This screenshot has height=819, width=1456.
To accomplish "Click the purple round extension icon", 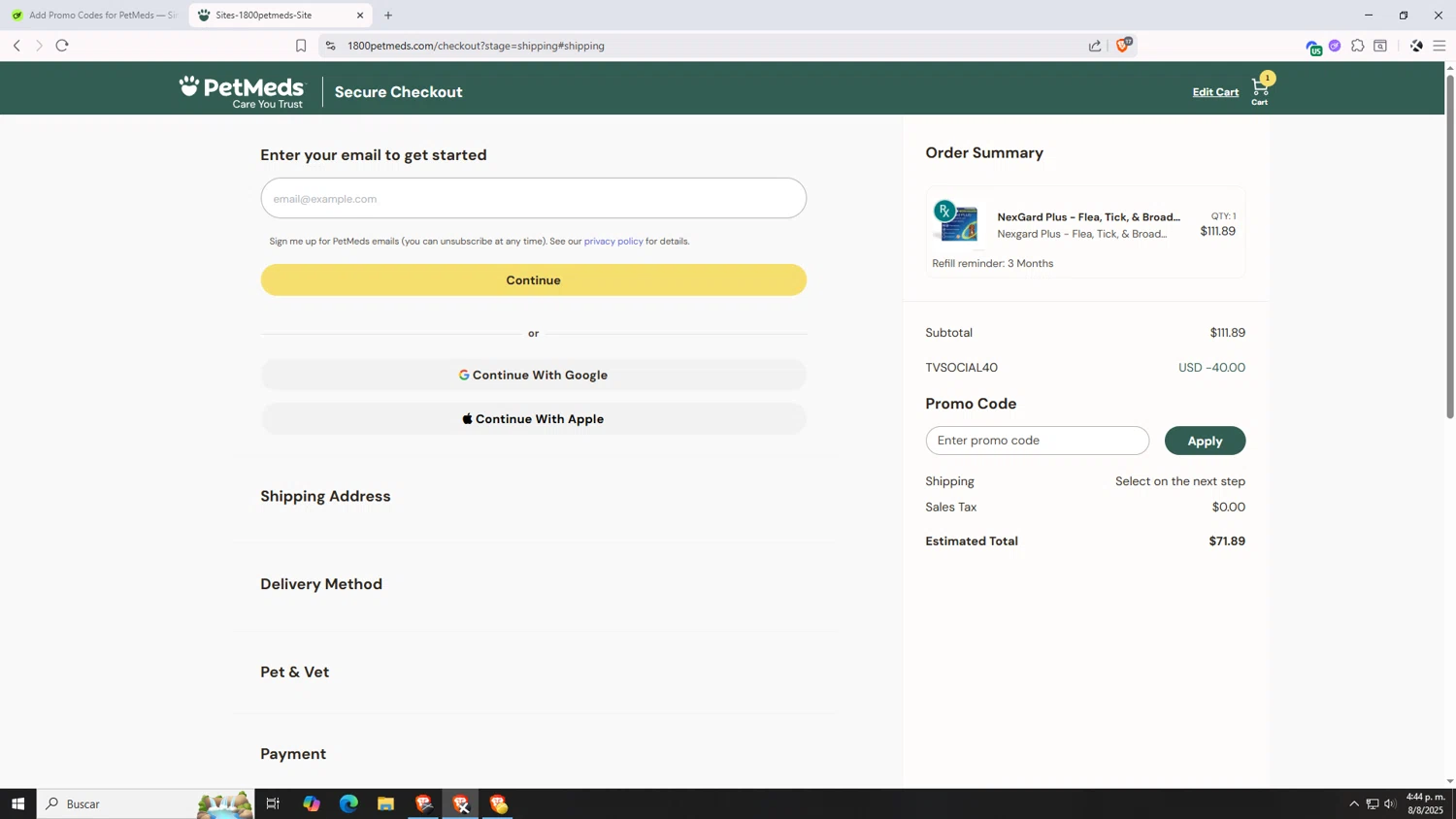I will pyautogui.click(x=1336, y=46).
